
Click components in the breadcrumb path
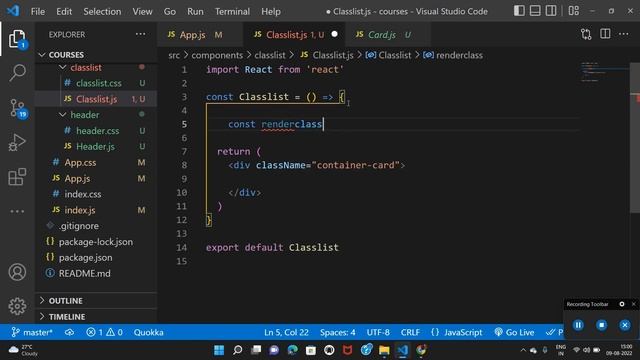pyautogui.click(x=217, y=55)
